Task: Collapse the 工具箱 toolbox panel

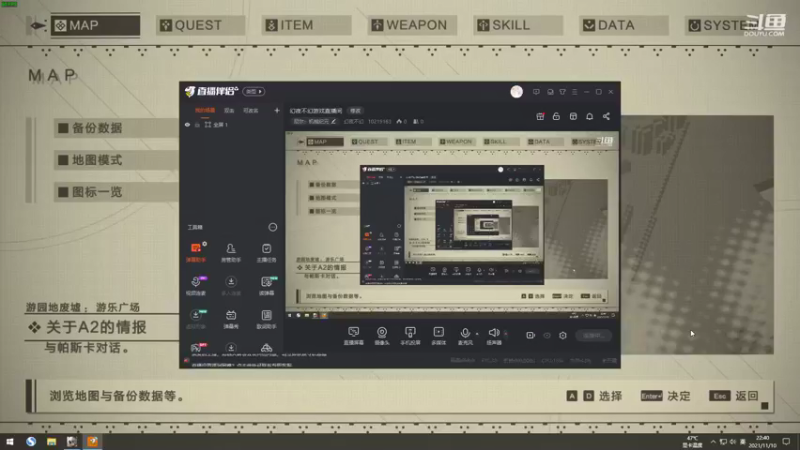Action: point(273,227)
